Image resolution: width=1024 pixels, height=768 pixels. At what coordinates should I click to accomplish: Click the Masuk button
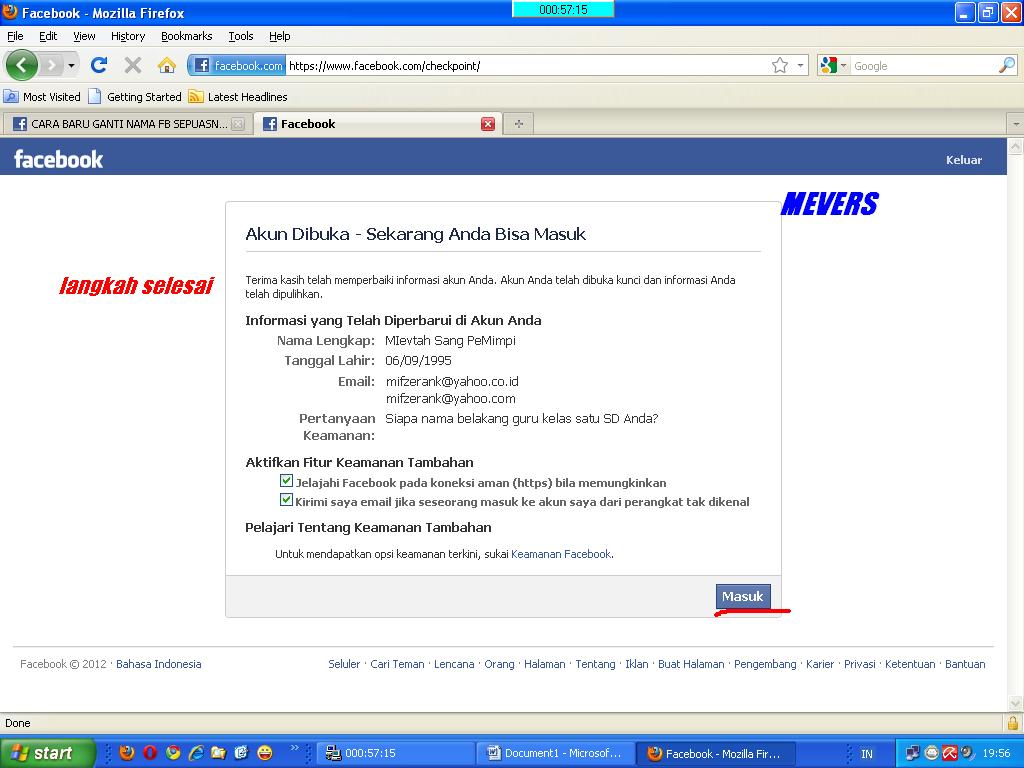[743, 596]
